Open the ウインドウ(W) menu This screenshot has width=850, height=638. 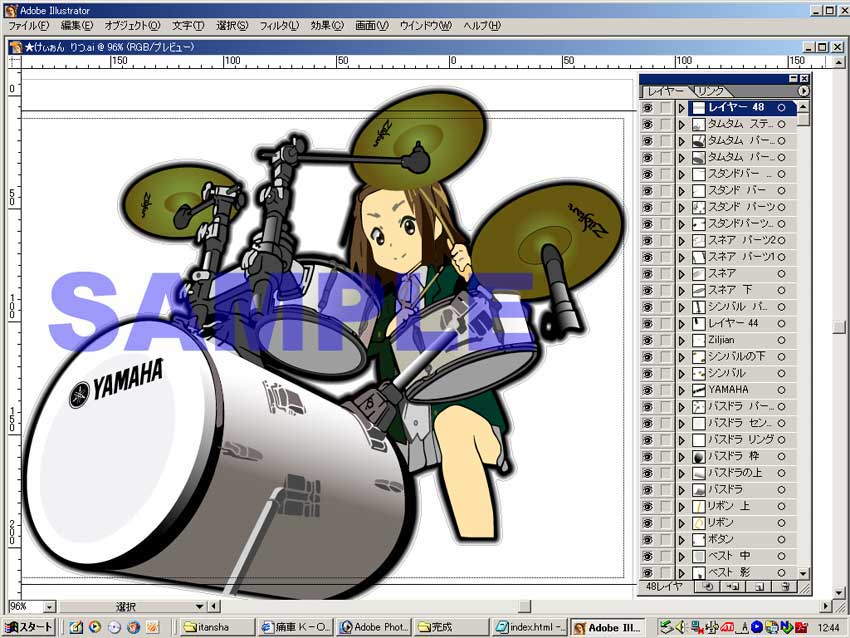(x=426, y=25)
